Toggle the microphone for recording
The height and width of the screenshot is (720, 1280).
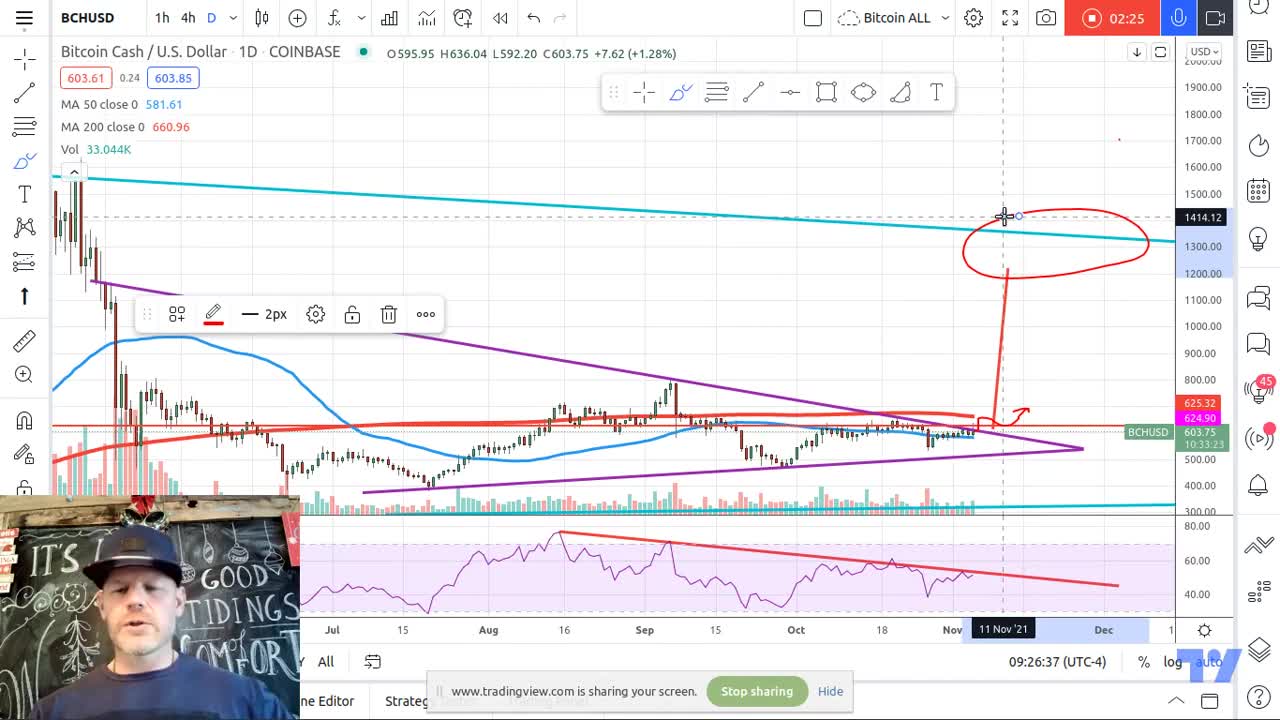tap(1179, 18)
